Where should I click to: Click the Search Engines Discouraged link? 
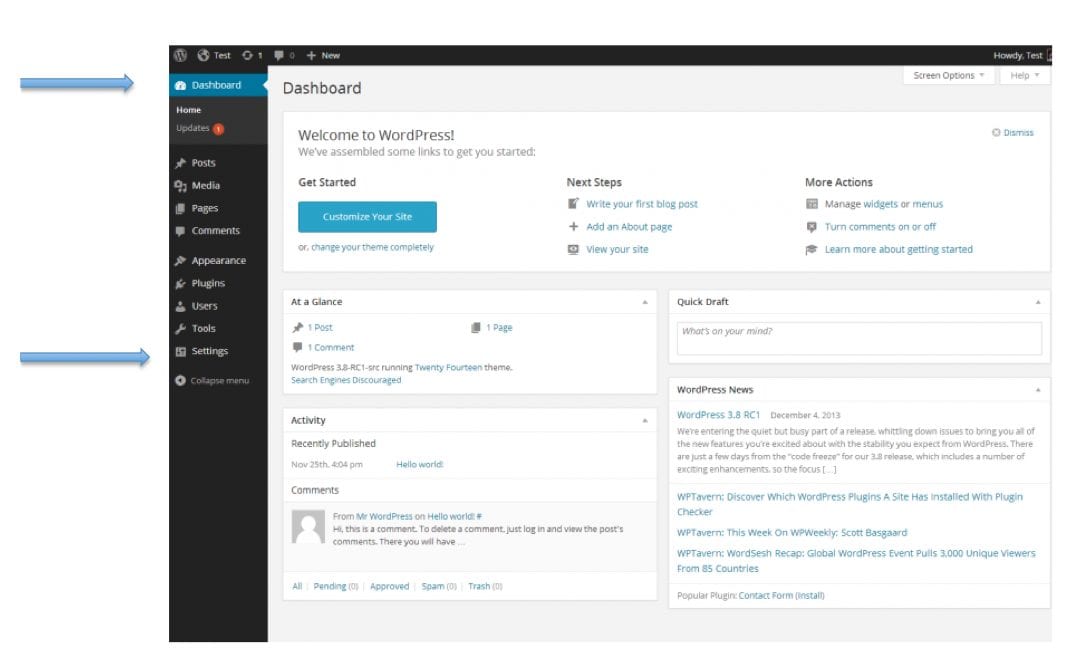tap(346, 380)
